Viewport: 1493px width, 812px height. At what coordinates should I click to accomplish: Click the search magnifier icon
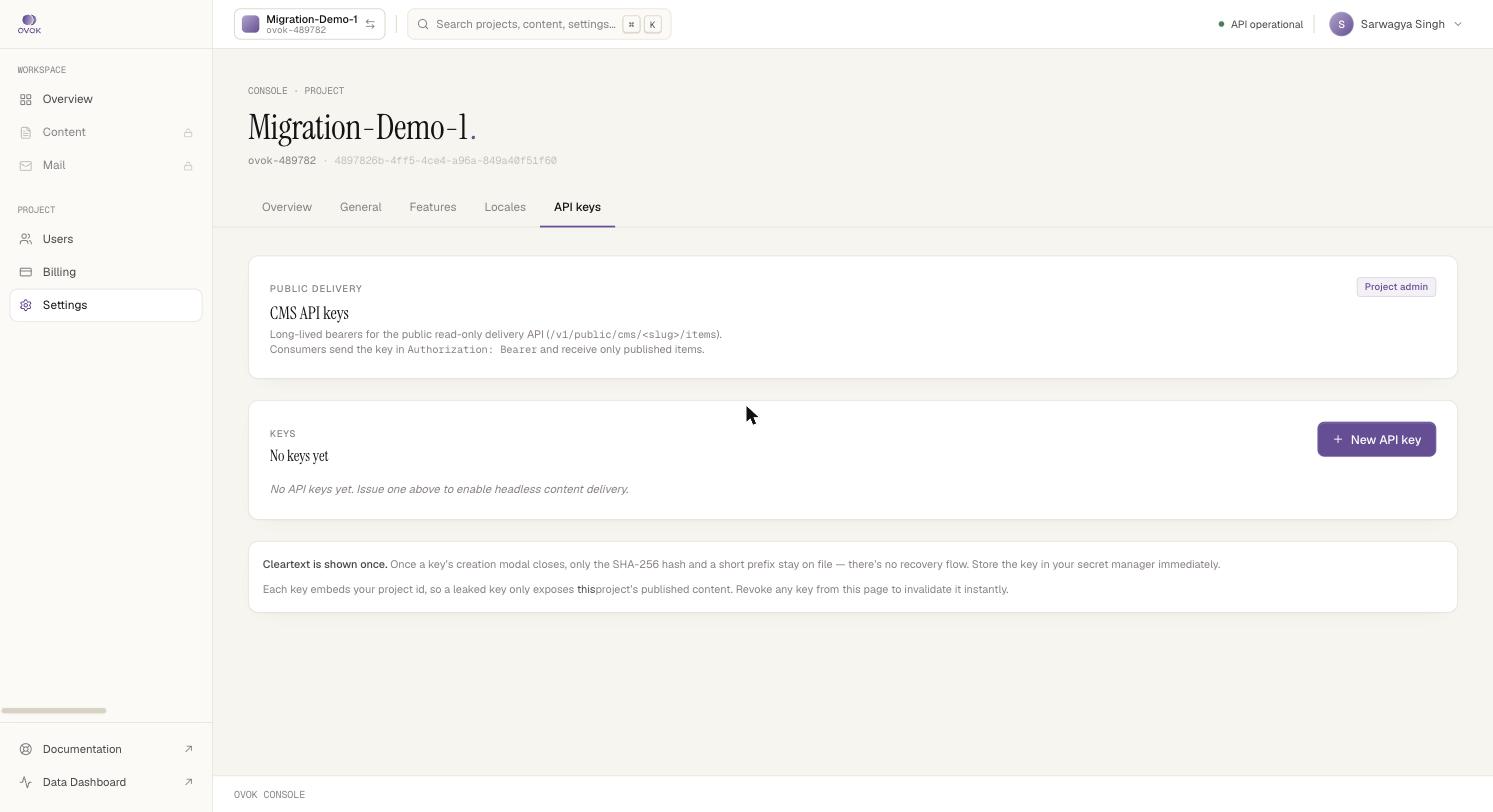423,24
